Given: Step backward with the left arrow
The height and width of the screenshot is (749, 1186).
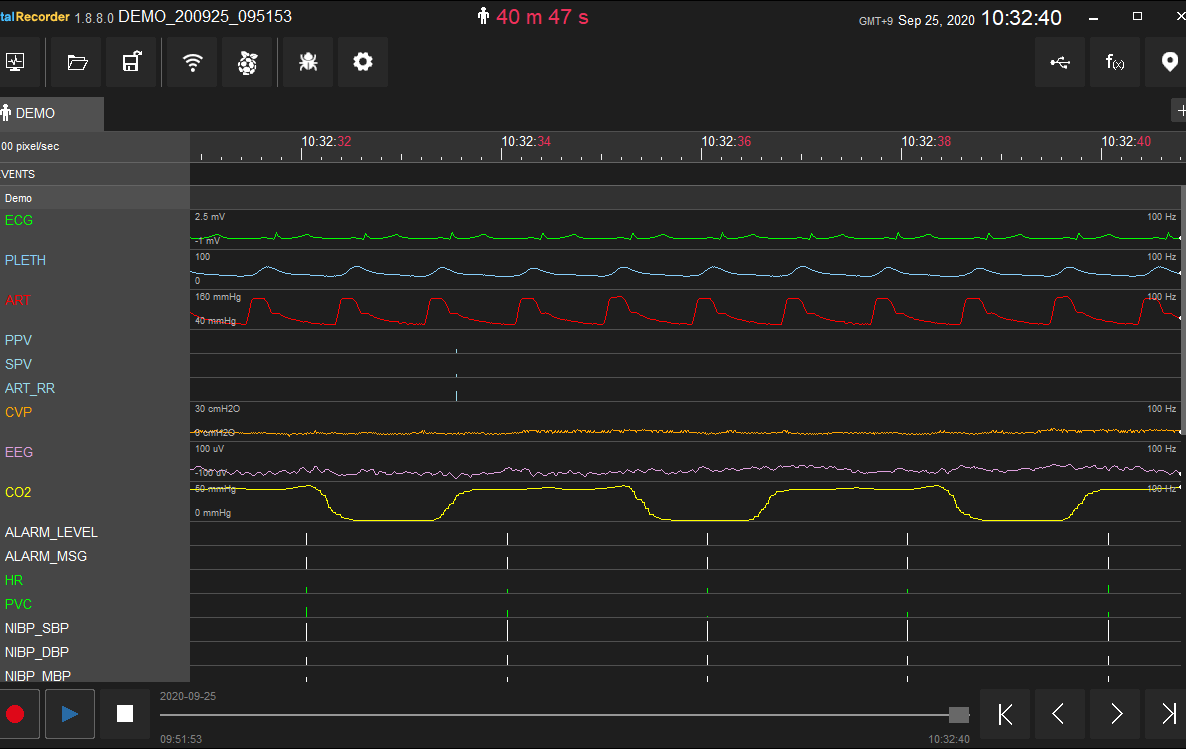Looking at the screenshot, I should click(x=1059, y=713).
